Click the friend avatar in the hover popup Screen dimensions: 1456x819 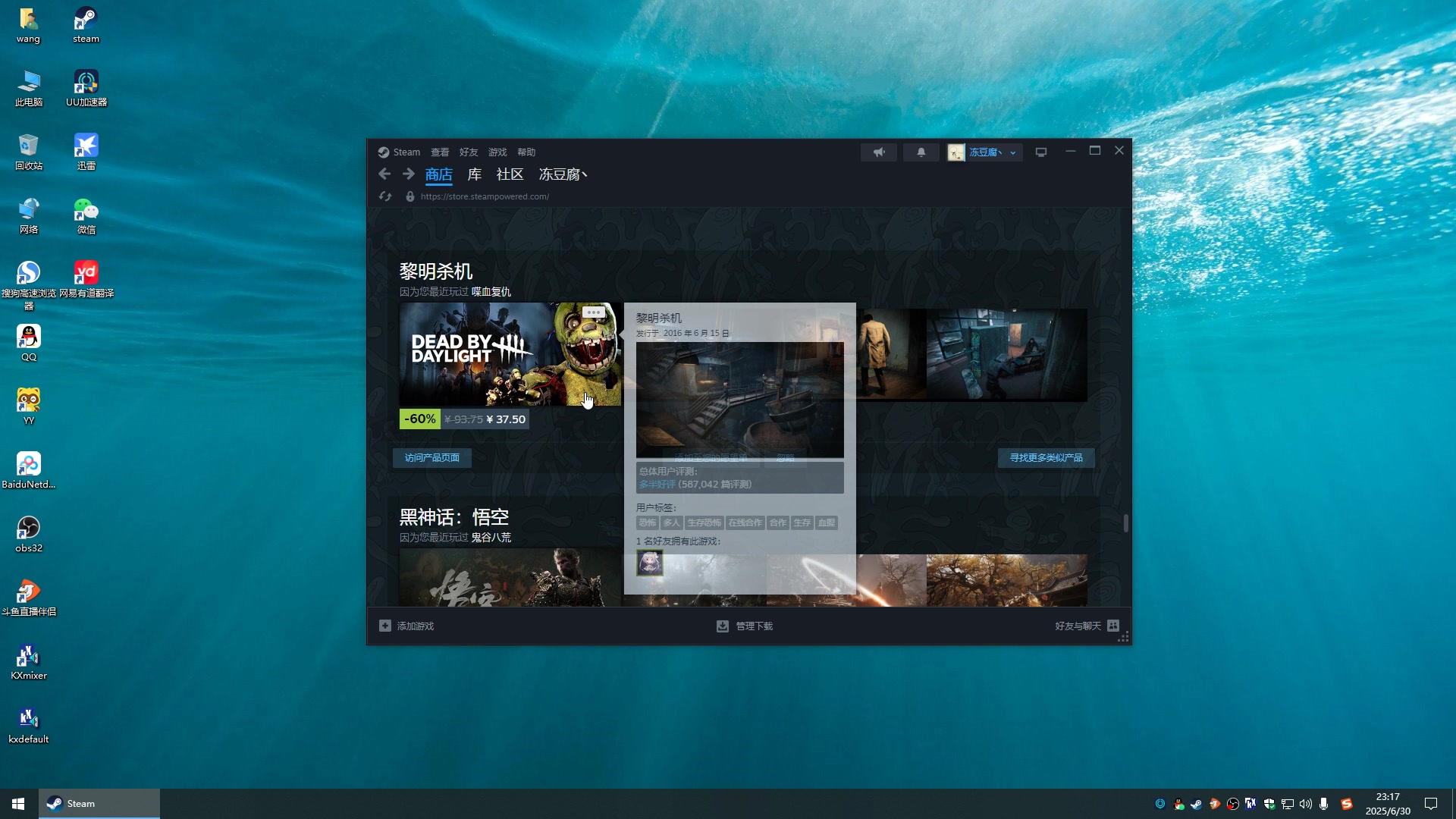pos(650,563)
